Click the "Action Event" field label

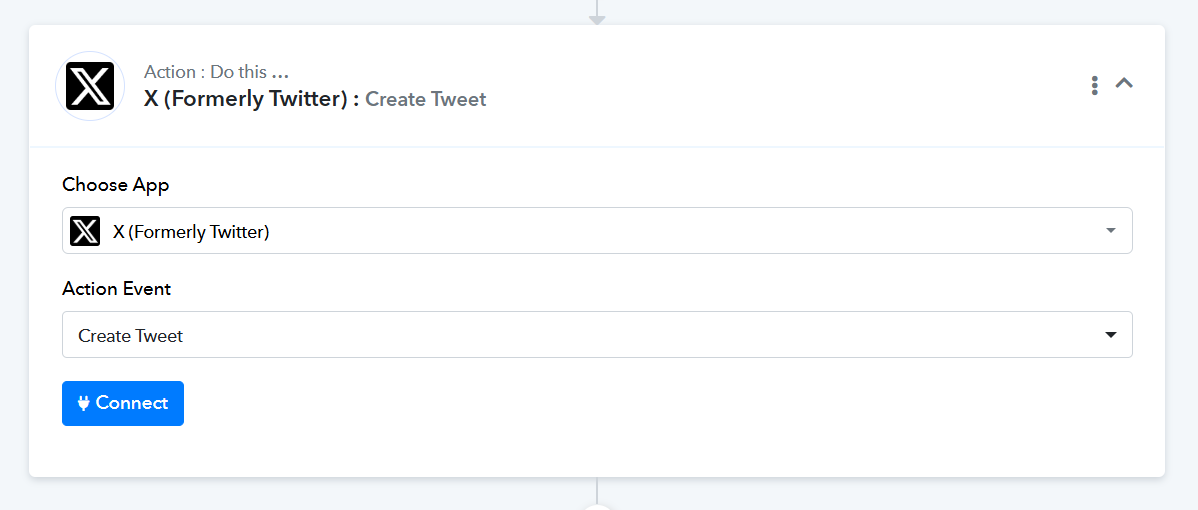(117, 289)
